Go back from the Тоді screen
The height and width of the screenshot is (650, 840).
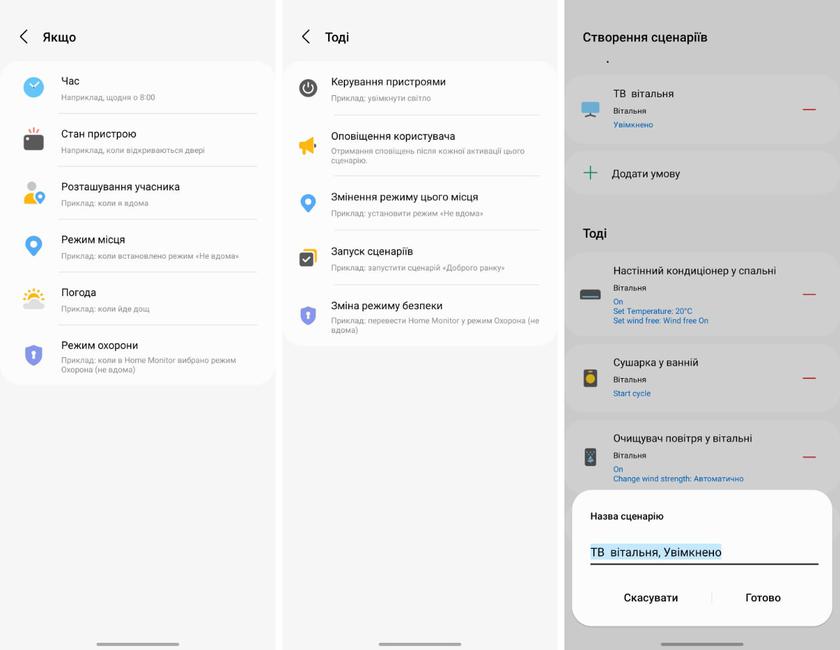pos(306,37)
